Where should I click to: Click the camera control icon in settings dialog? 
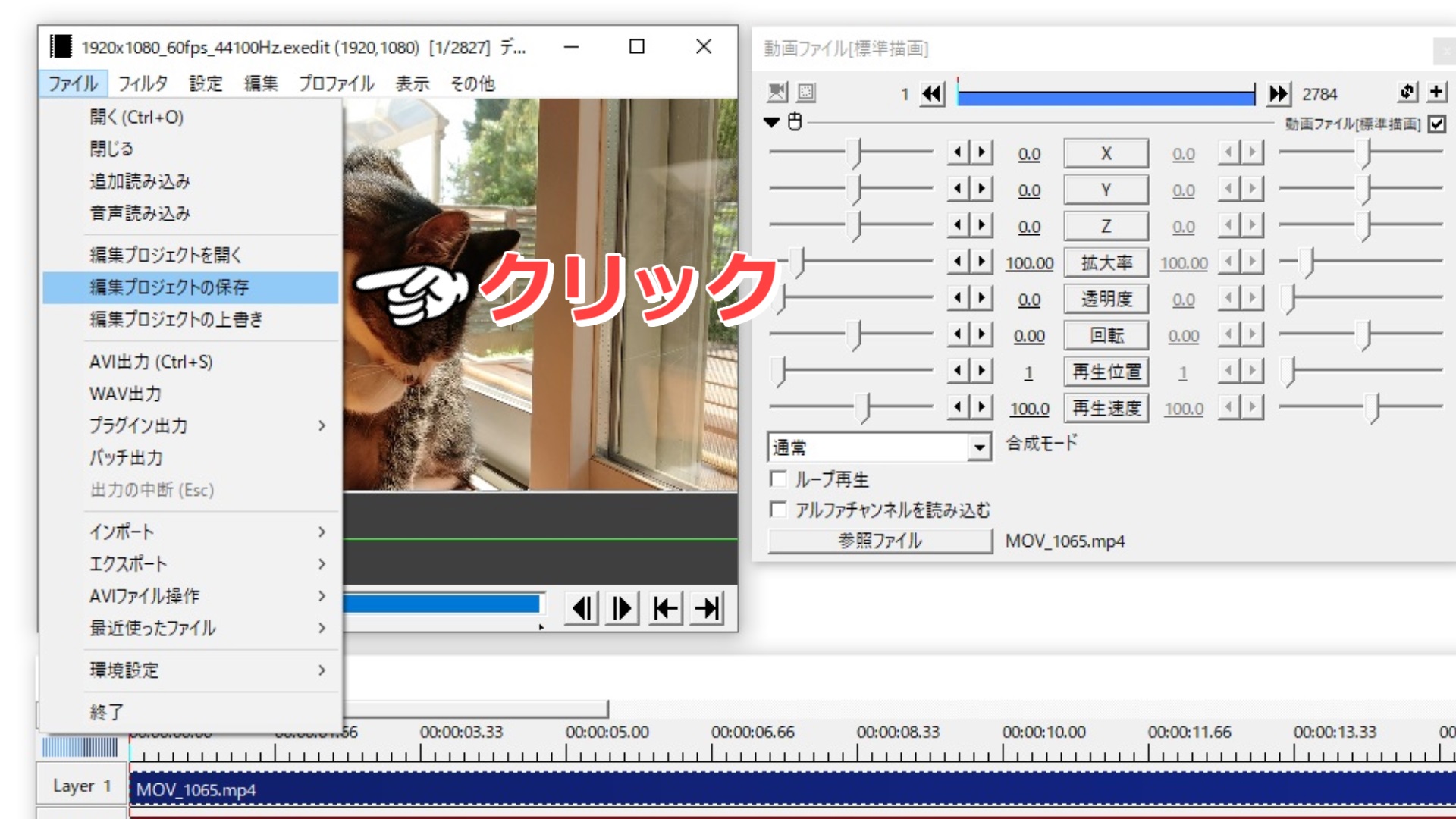(x=777, y=93)
